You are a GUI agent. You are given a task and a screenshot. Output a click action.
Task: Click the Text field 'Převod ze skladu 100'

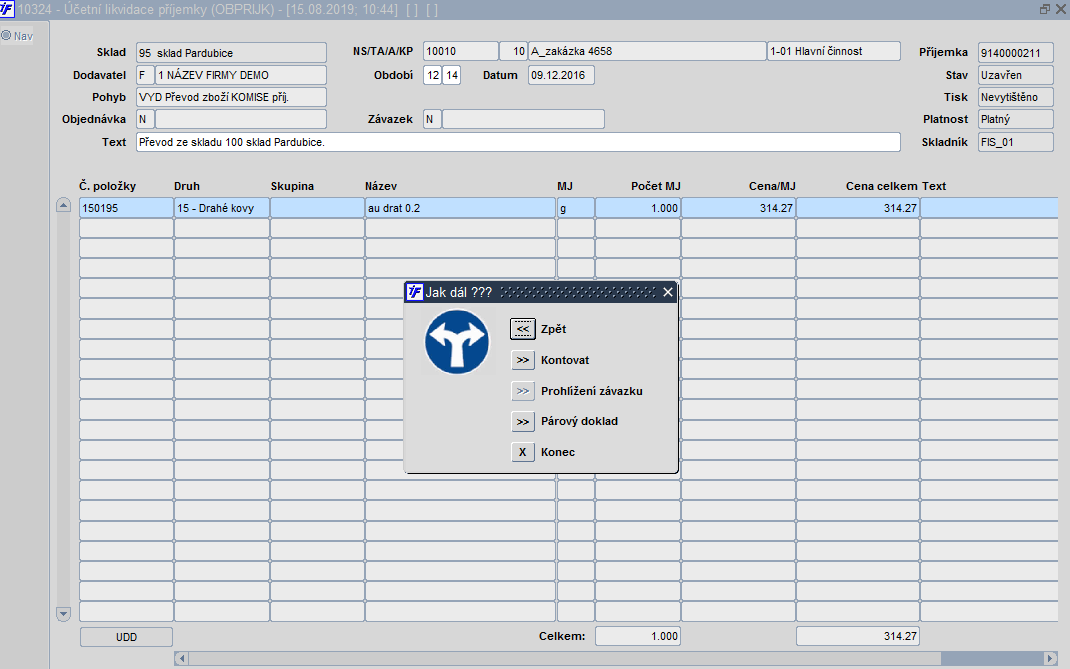[x=518, y=142]
